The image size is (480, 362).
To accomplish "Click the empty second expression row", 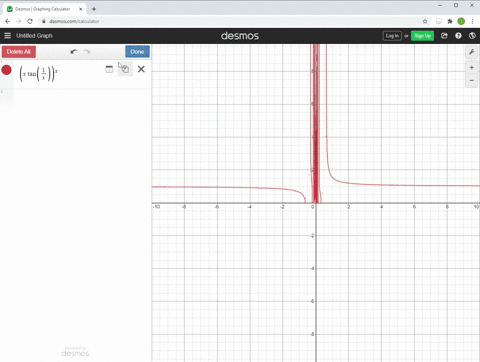I will pos(76,97).
